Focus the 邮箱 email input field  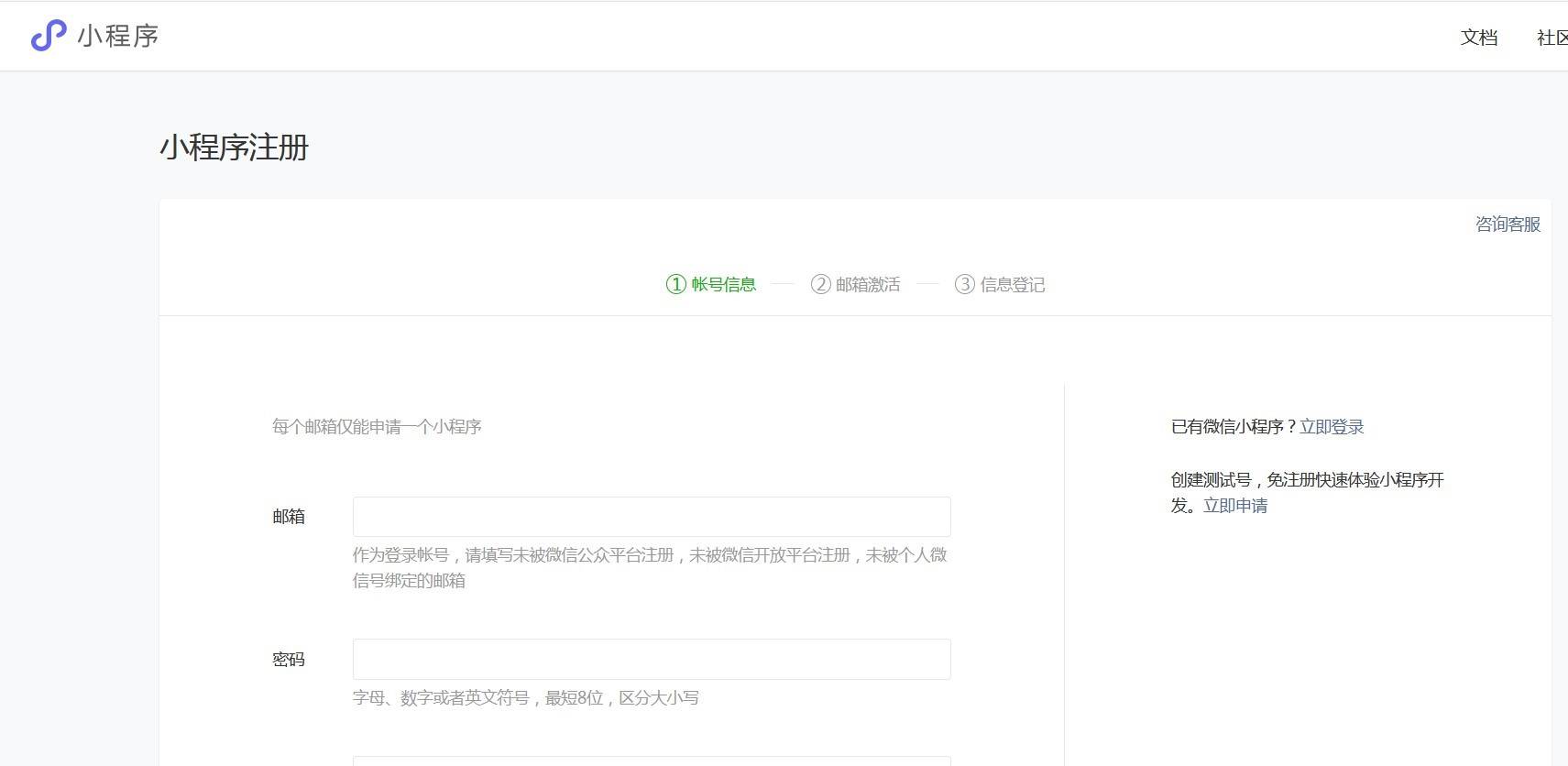pyautogui.click(x=651, y=517)
